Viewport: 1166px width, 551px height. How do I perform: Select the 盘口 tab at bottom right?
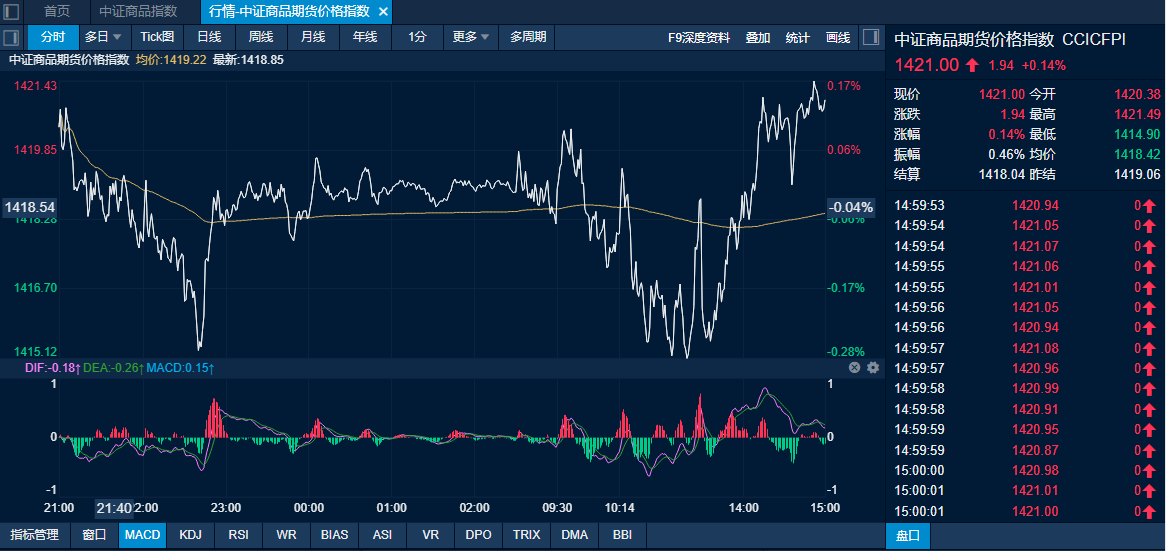908,536
